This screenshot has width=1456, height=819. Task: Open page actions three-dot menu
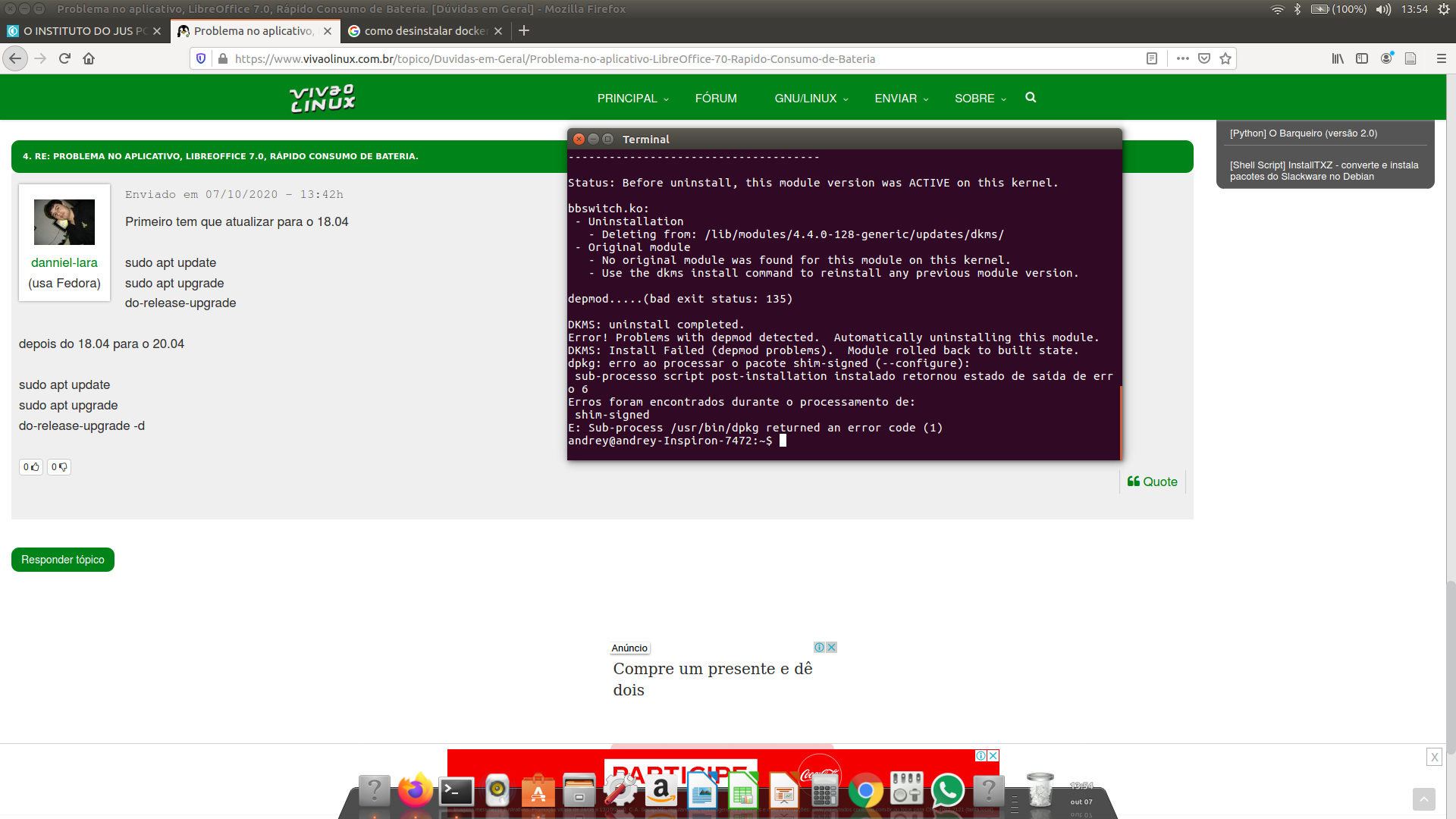coord(1183,58)
